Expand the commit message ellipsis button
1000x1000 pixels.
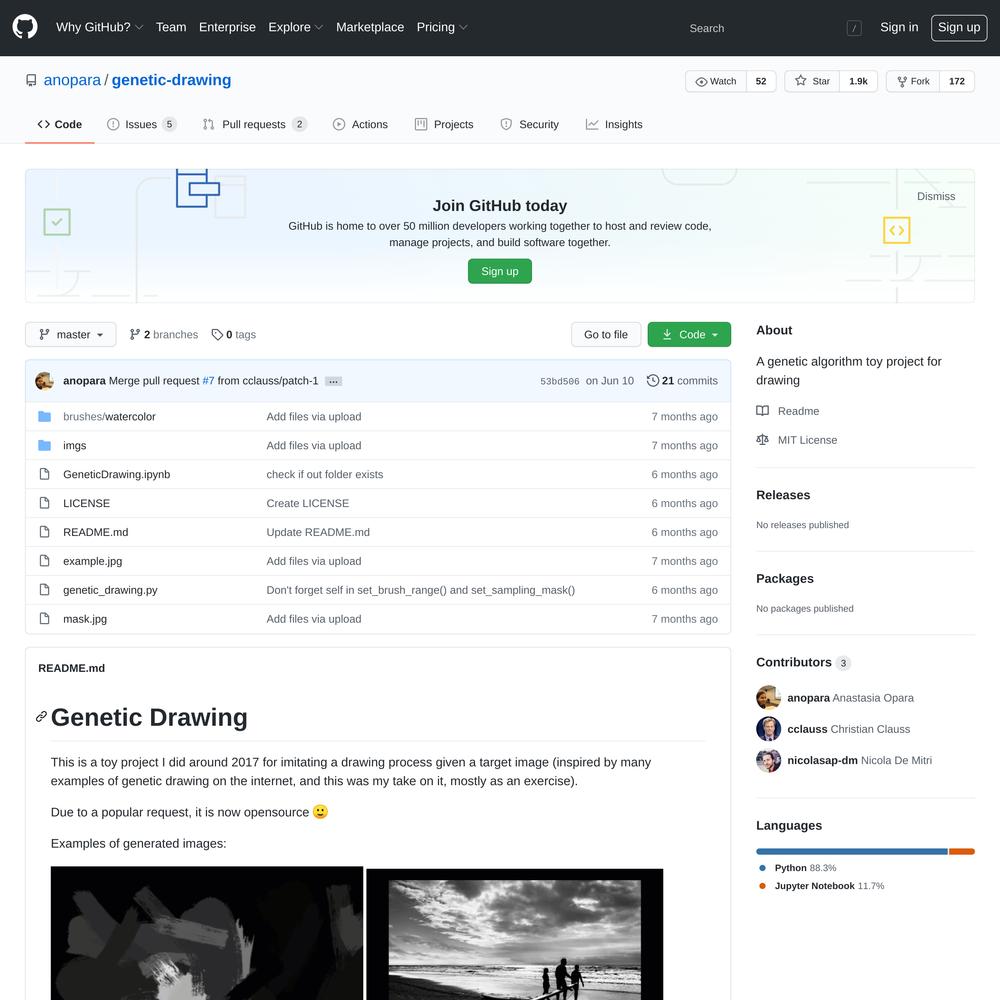(333, 381)
